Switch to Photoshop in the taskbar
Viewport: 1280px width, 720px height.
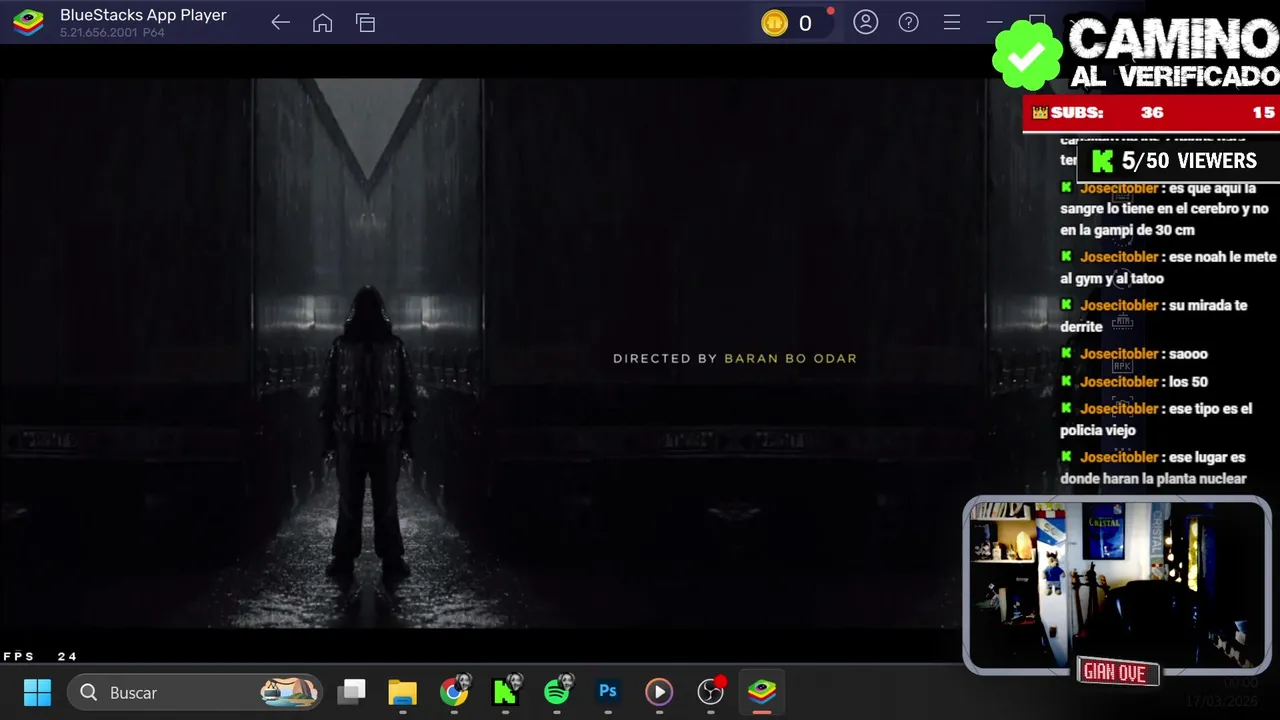click(x=608, y=692)
